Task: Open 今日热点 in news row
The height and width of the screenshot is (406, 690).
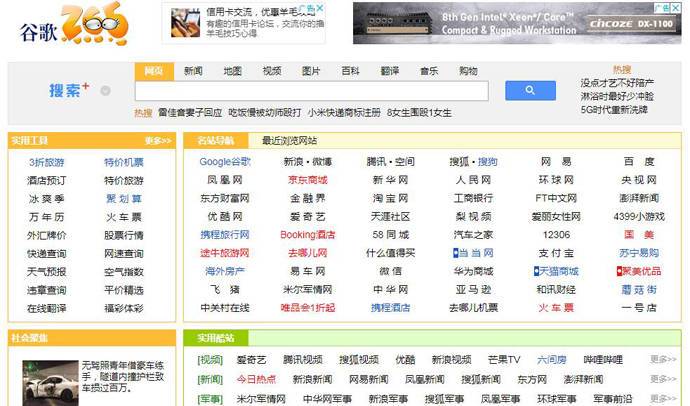Action: point(256,379)
